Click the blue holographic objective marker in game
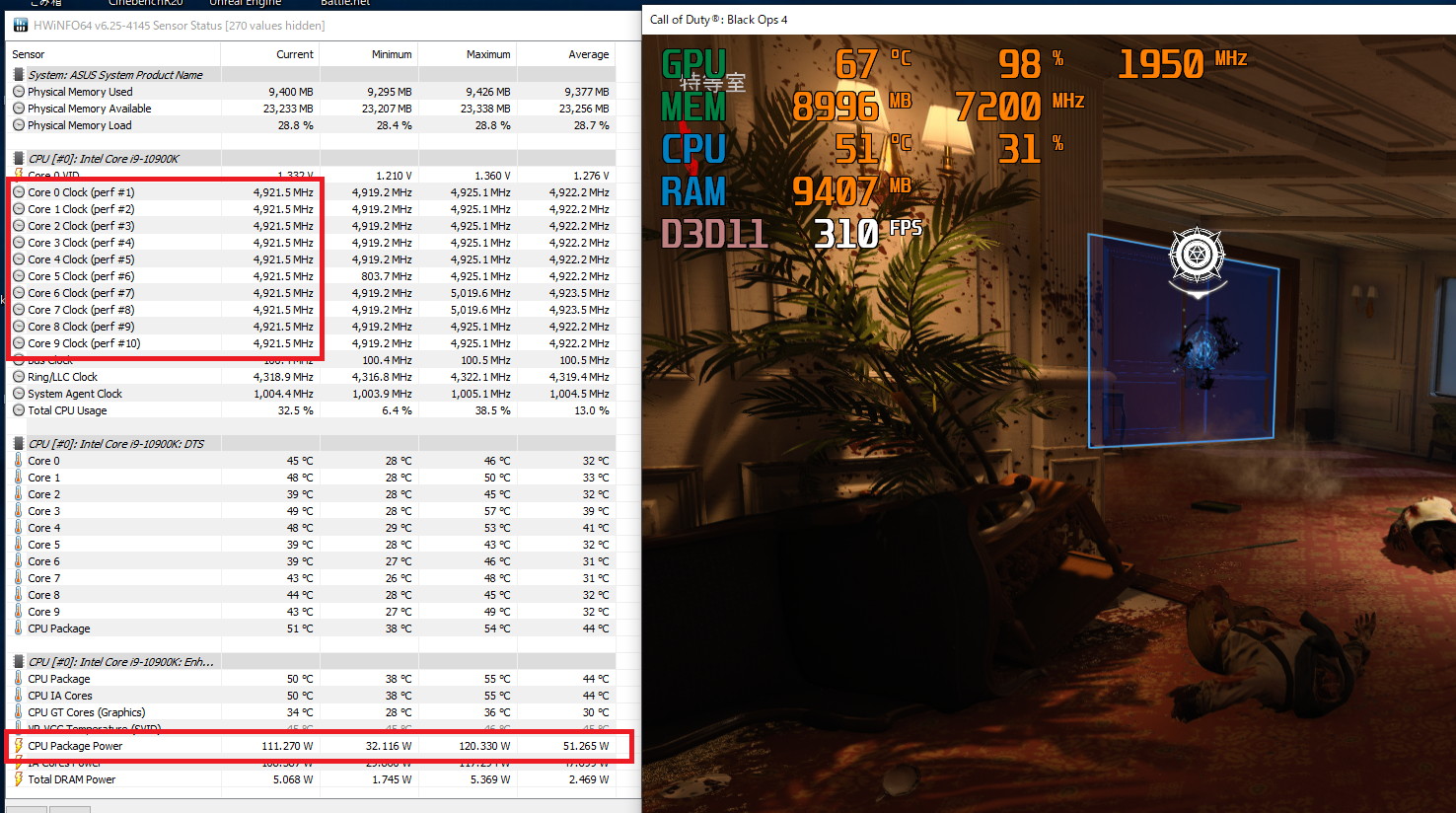 pyautogui.click(x=1183, y=338)
